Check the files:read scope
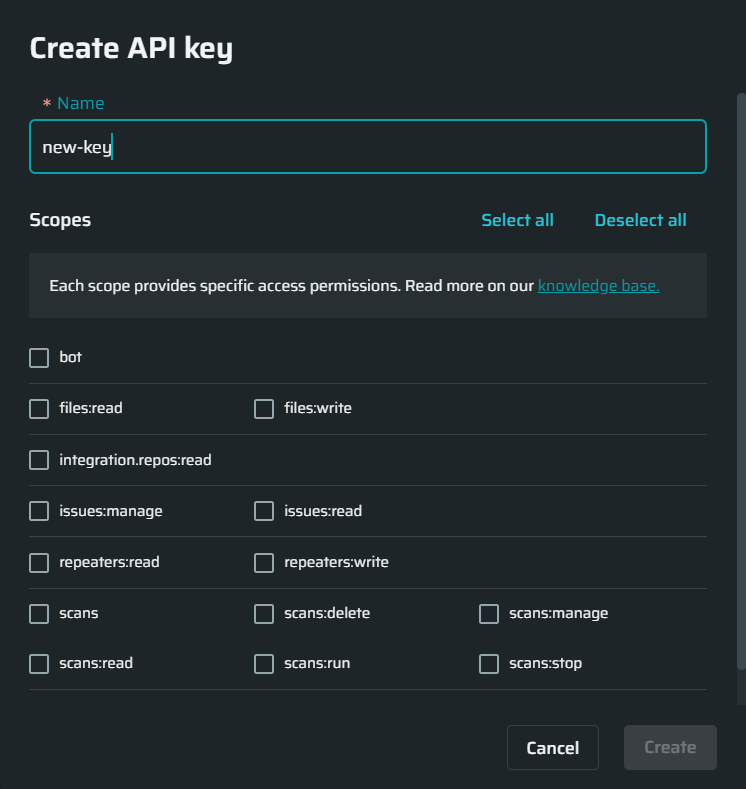 [39, 409]
